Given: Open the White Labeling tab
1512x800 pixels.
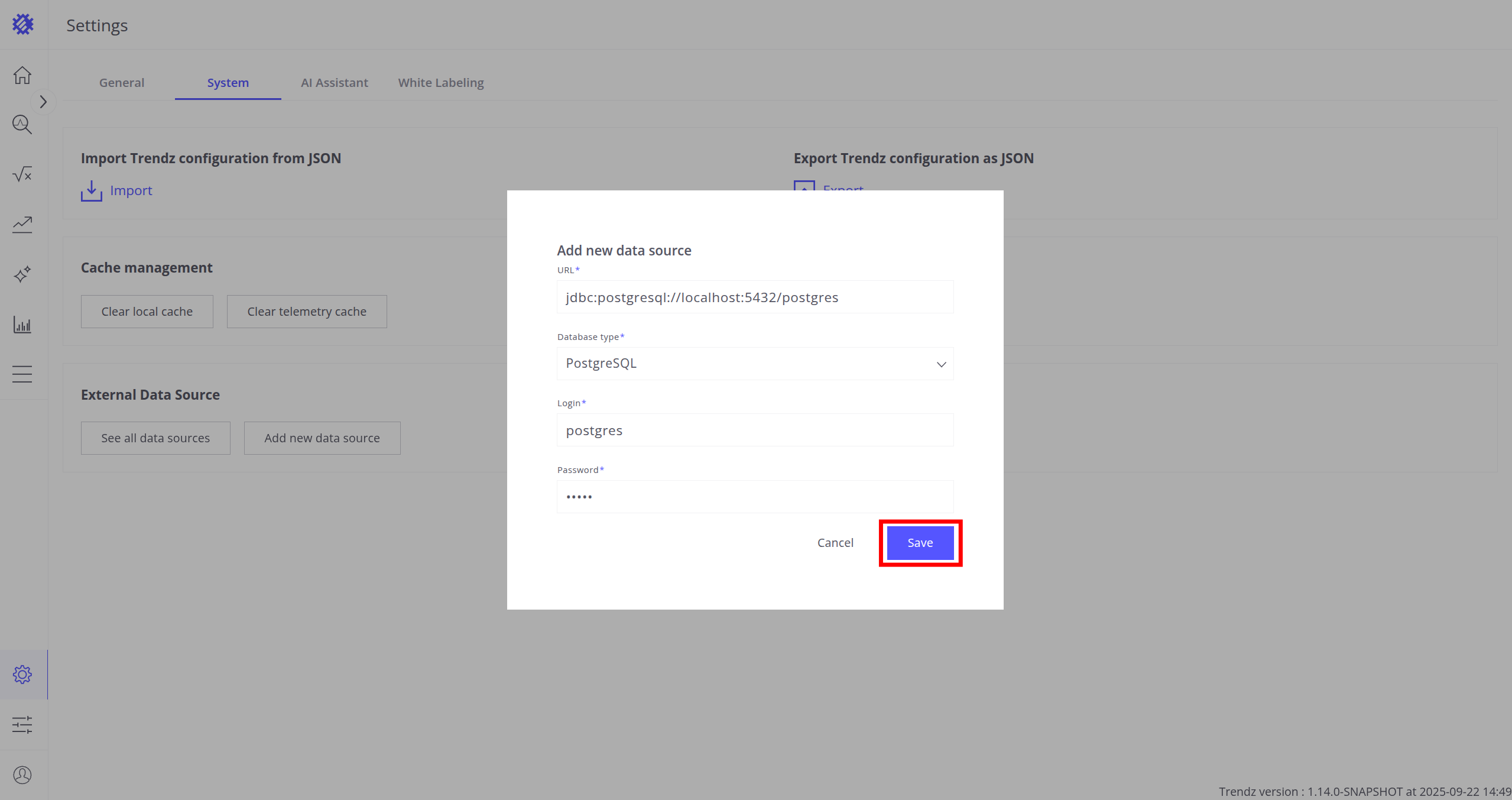Looking at the screenshot, I should pyautogui.click(x=440, y=83).
